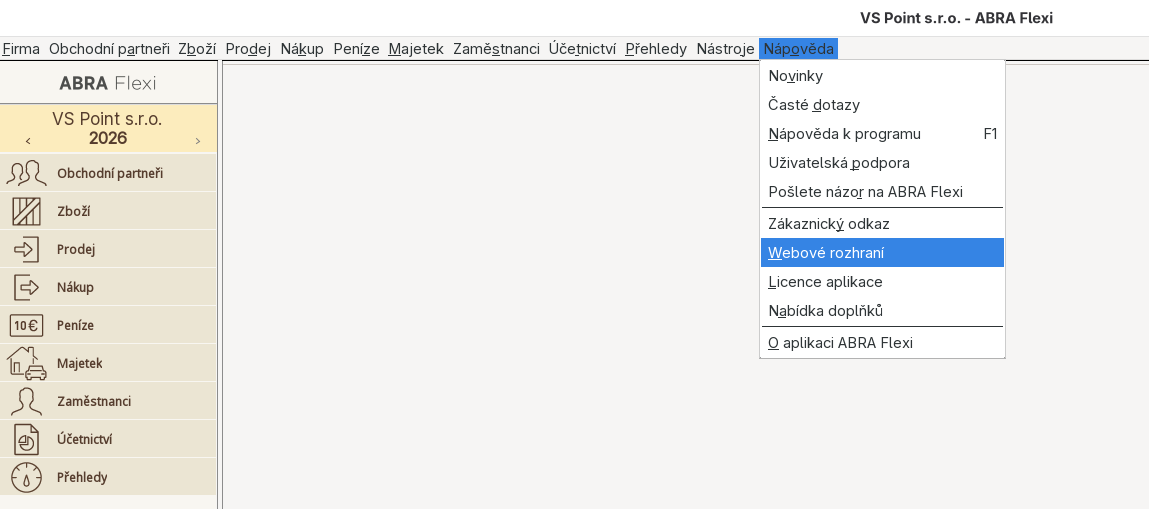Image resolution: width=1149 pixels, height=509 pixels.
Task: Open the Prodej sidebar label
Action: point(76,250)
